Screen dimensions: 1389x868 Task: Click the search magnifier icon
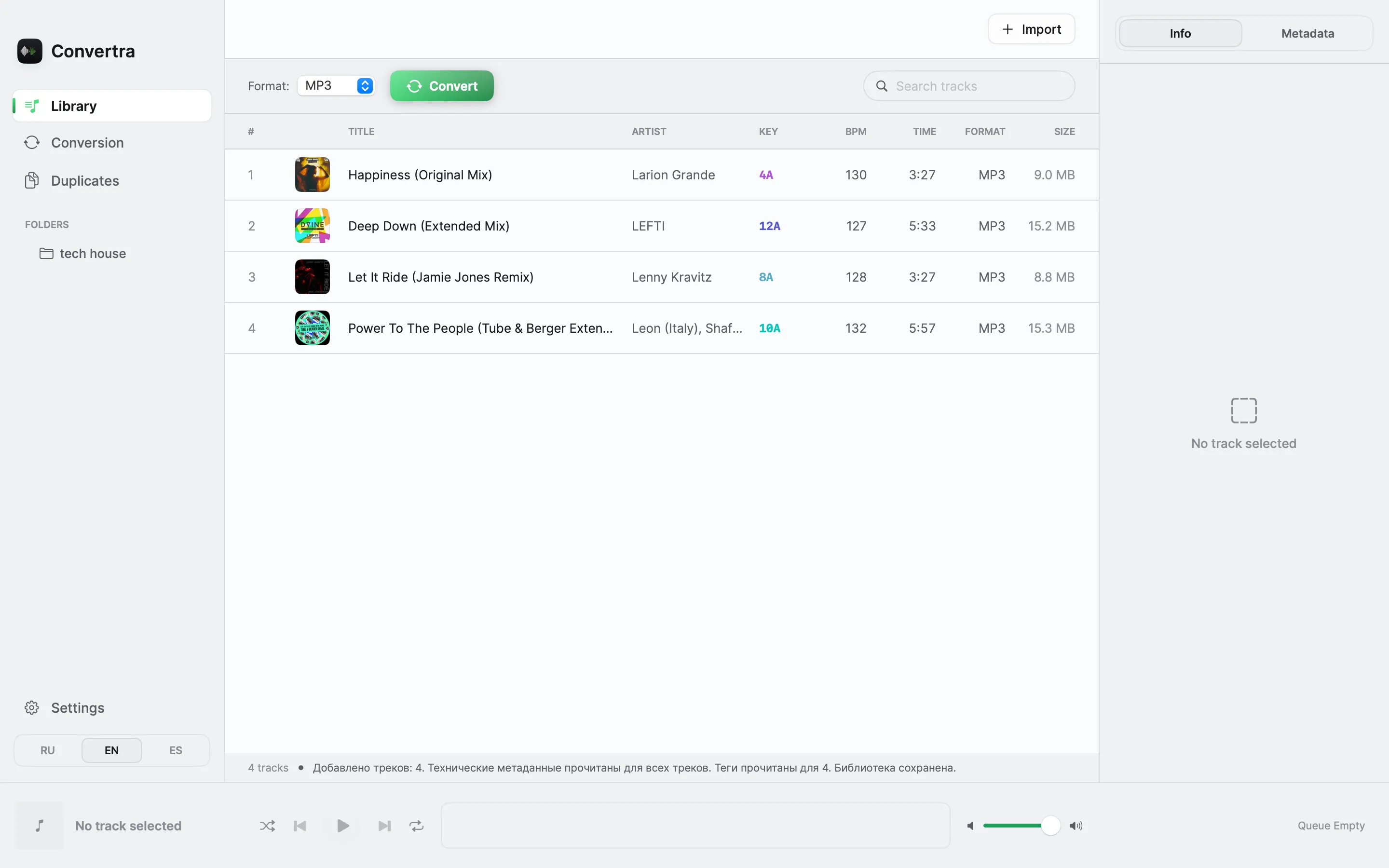[882, 86]
